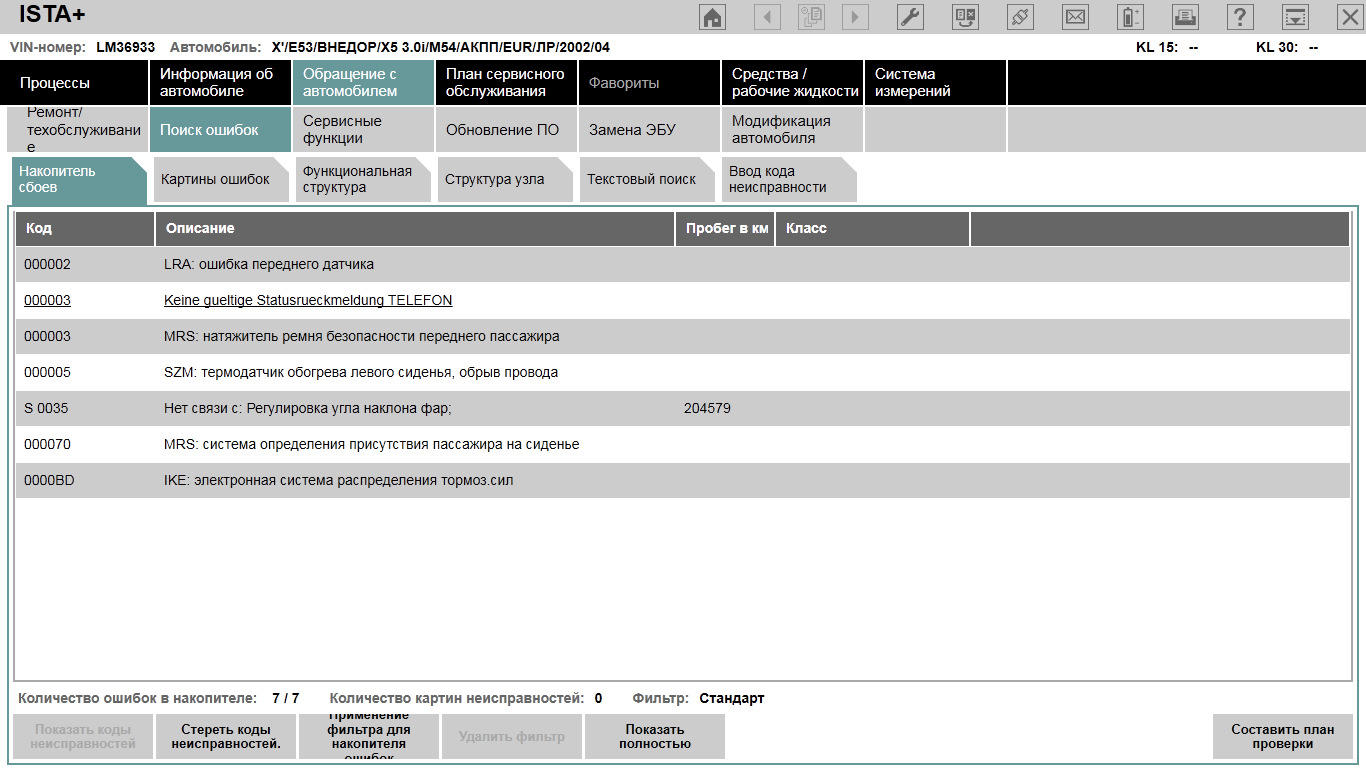Open Замена ЭБУ submenu

point(649,129)
